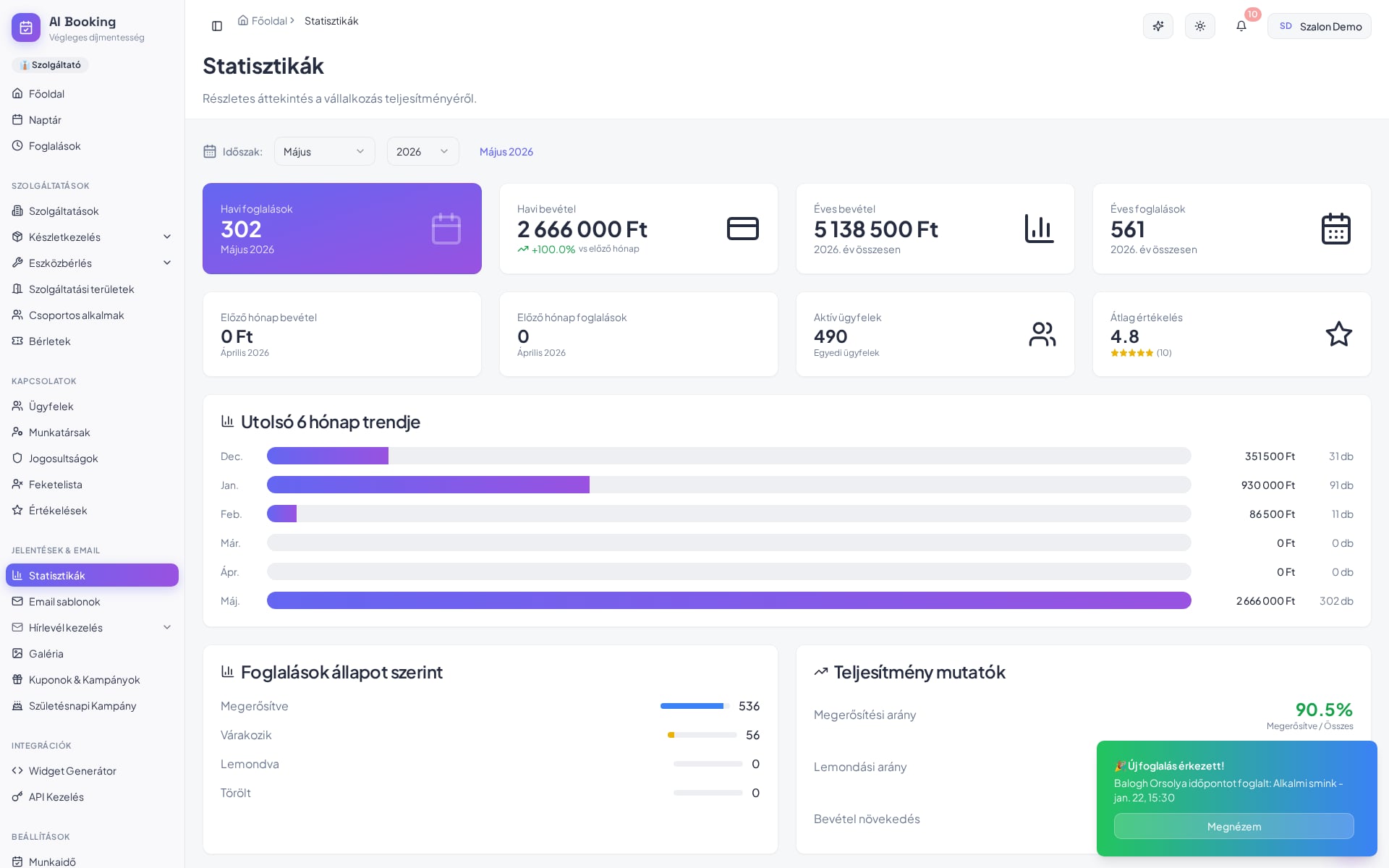Open the Szalon Demo account menu
1389x868 pixels.
click(x=1319, y=26)
